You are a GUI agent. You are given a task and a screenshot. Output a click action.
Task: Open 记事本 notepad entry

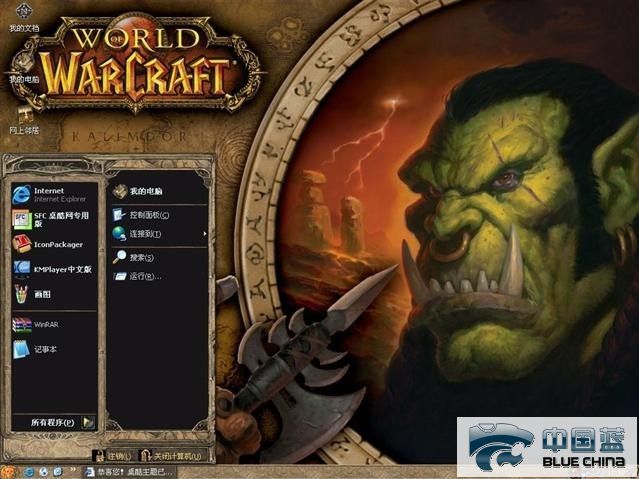(x=54, y=349)
